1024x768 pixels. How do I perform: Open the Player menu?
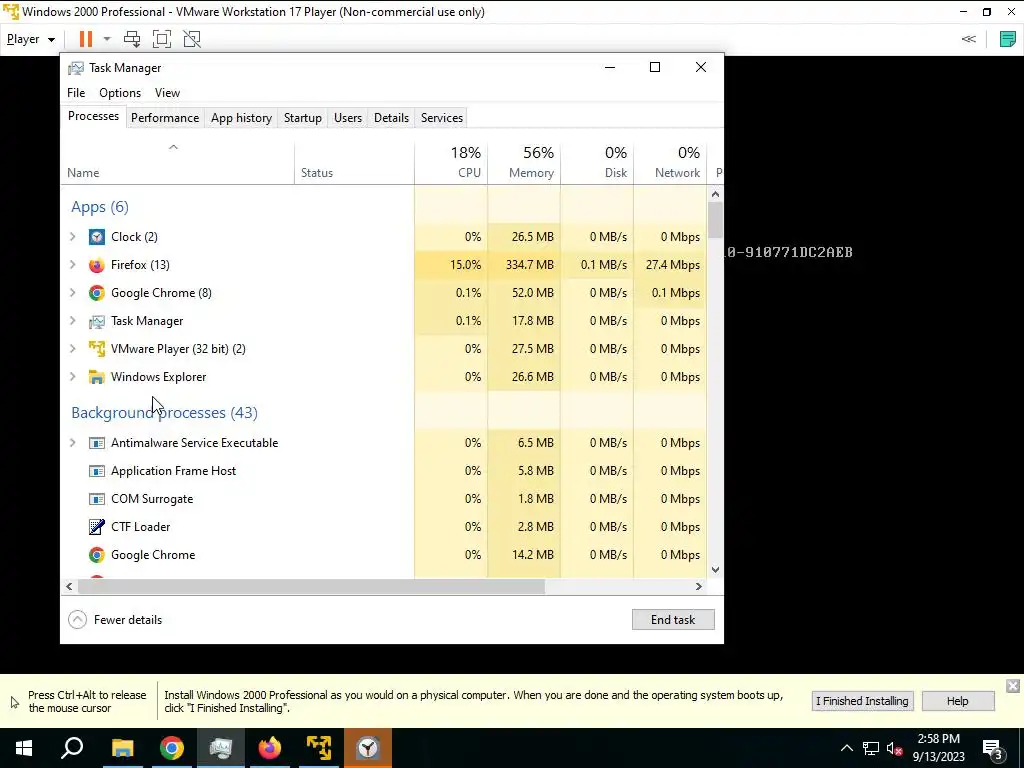31,39
